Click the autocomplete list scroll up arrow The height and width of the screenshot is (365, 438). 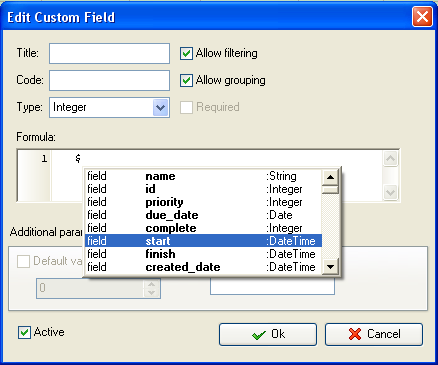[330, 177]
